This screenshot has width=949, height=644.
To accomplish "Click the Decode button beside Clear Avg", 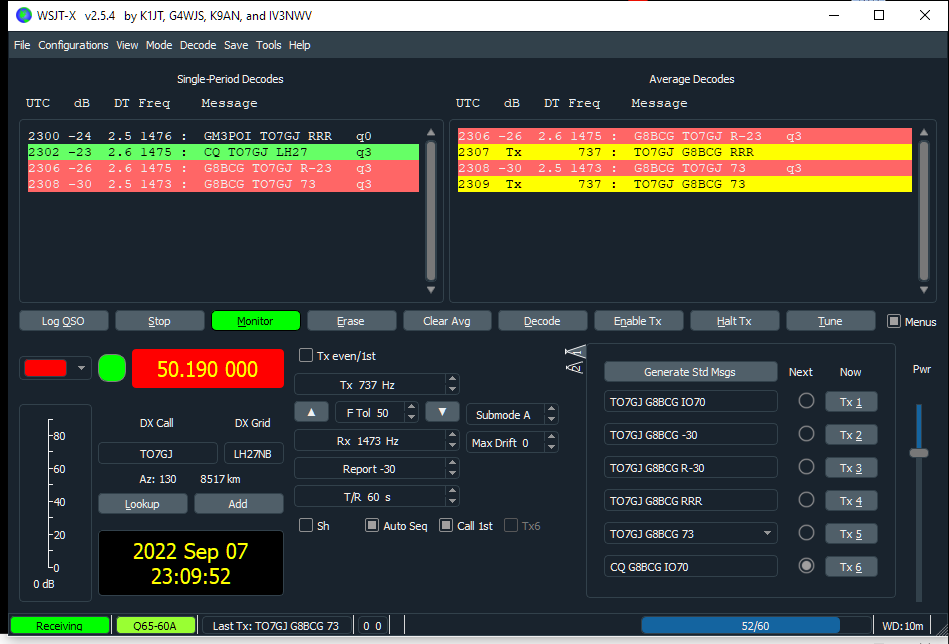I will (542, 321).
